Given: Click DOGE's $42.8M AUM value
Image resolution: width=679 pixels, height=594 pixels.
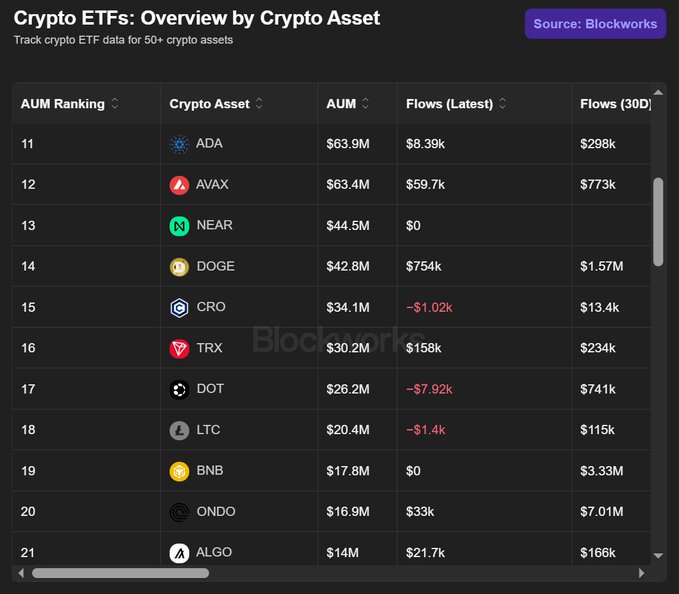Looking at the screenshot, I should [348, 267].
